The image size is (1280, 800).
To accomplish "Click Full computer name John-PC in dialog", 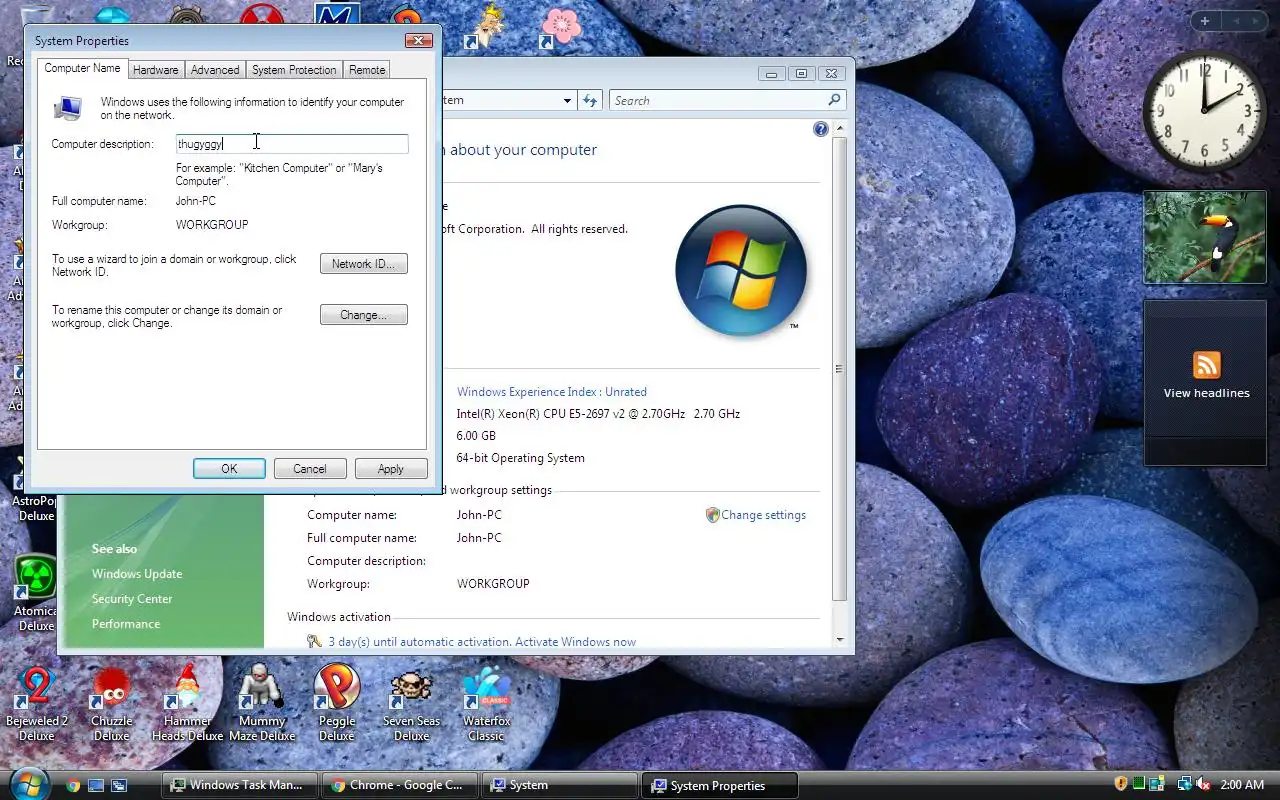I will tap(196, 201).
